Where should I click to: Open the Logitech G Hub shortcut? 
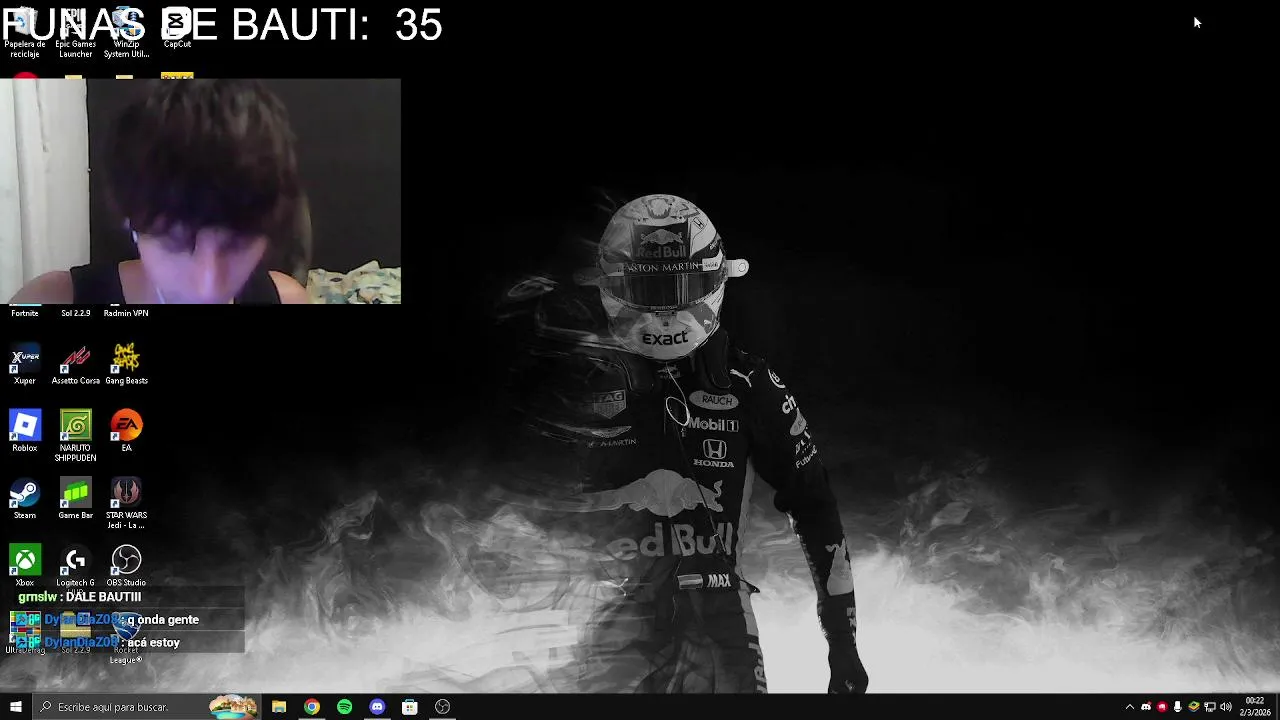click(x=75, y=566)
